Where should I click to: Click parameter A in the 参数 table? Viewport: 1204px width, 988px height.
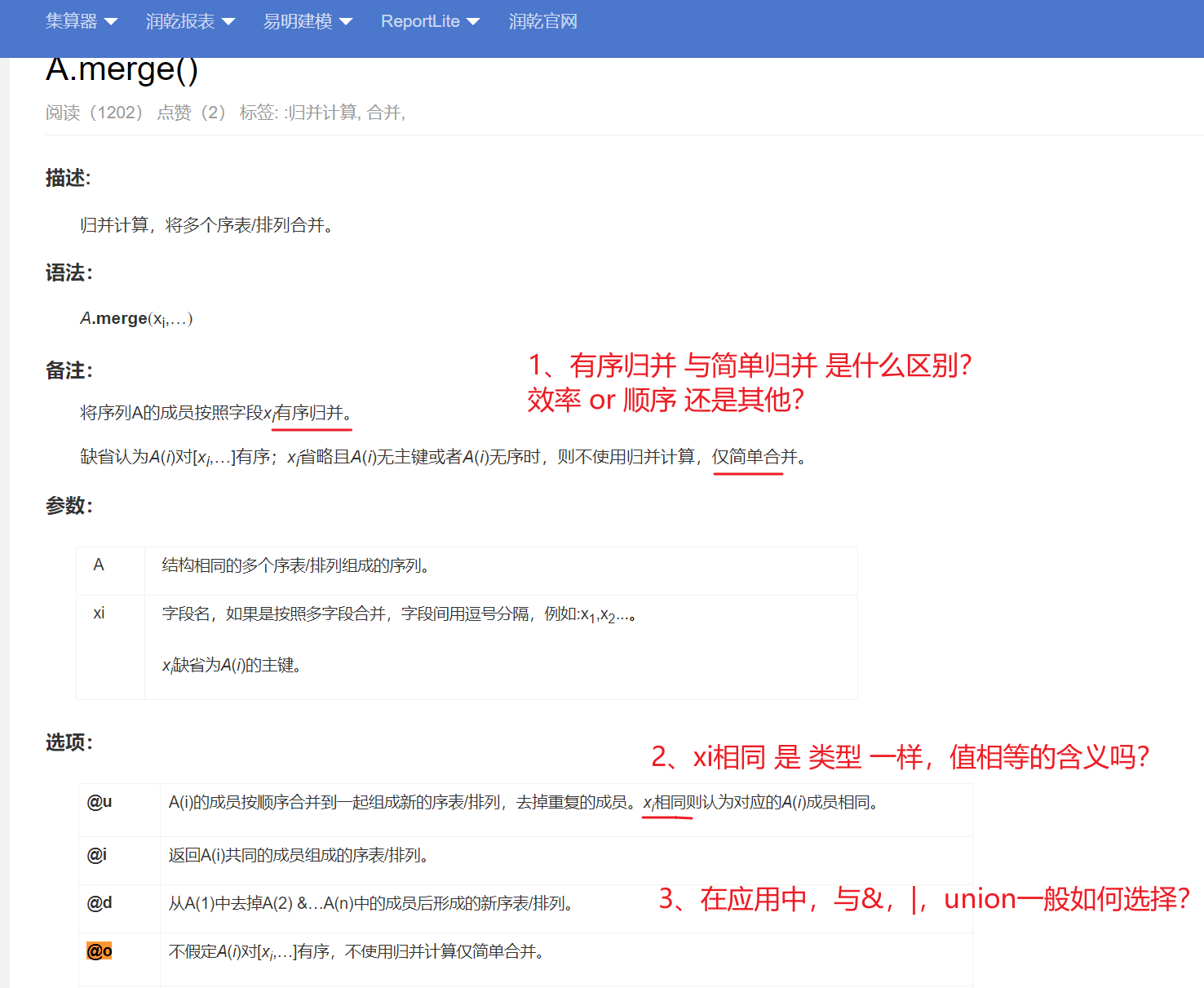click(99, 565)
